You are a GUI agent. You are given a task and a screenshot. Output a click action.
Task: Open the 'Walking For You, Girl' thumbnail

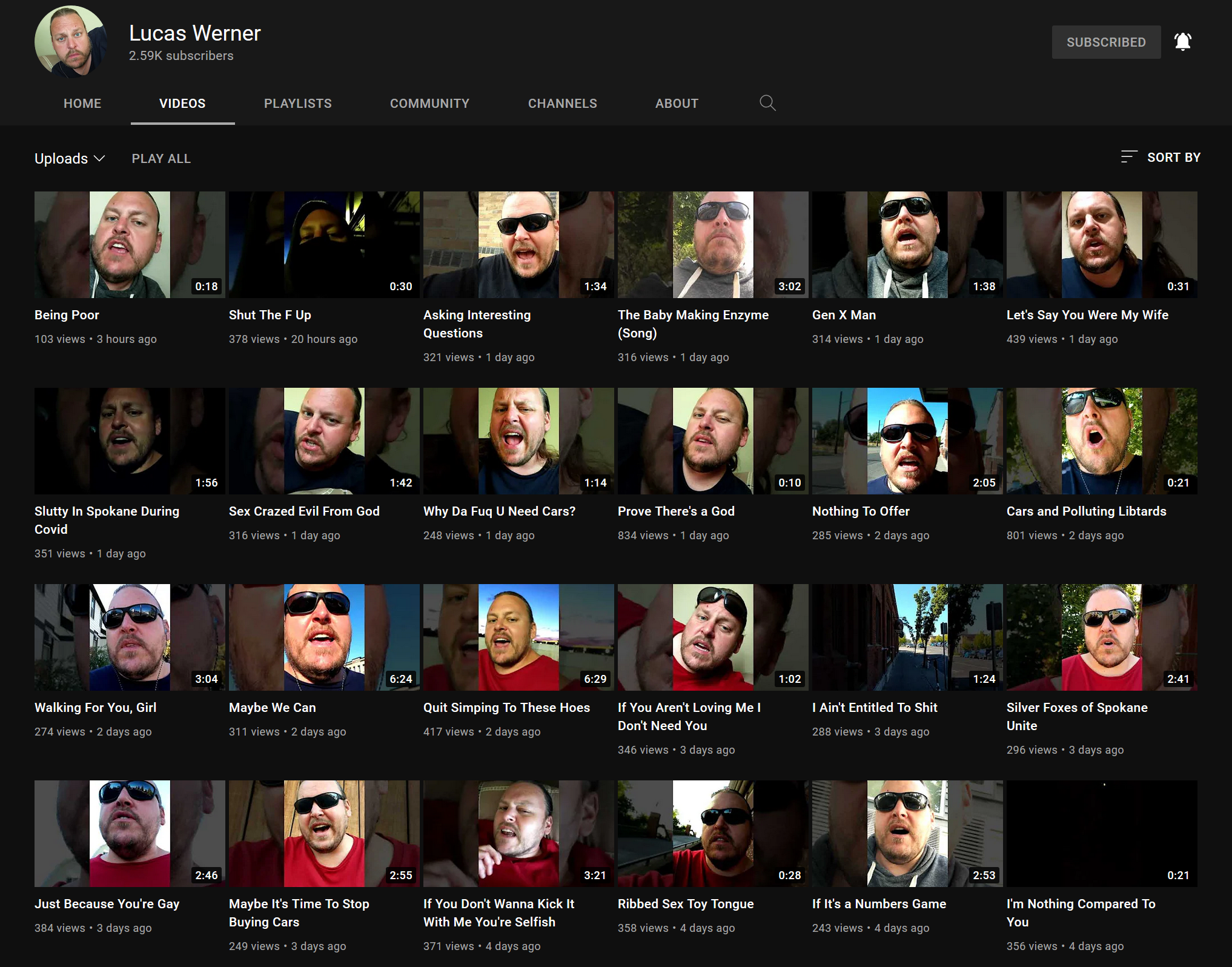pos(130,637)
